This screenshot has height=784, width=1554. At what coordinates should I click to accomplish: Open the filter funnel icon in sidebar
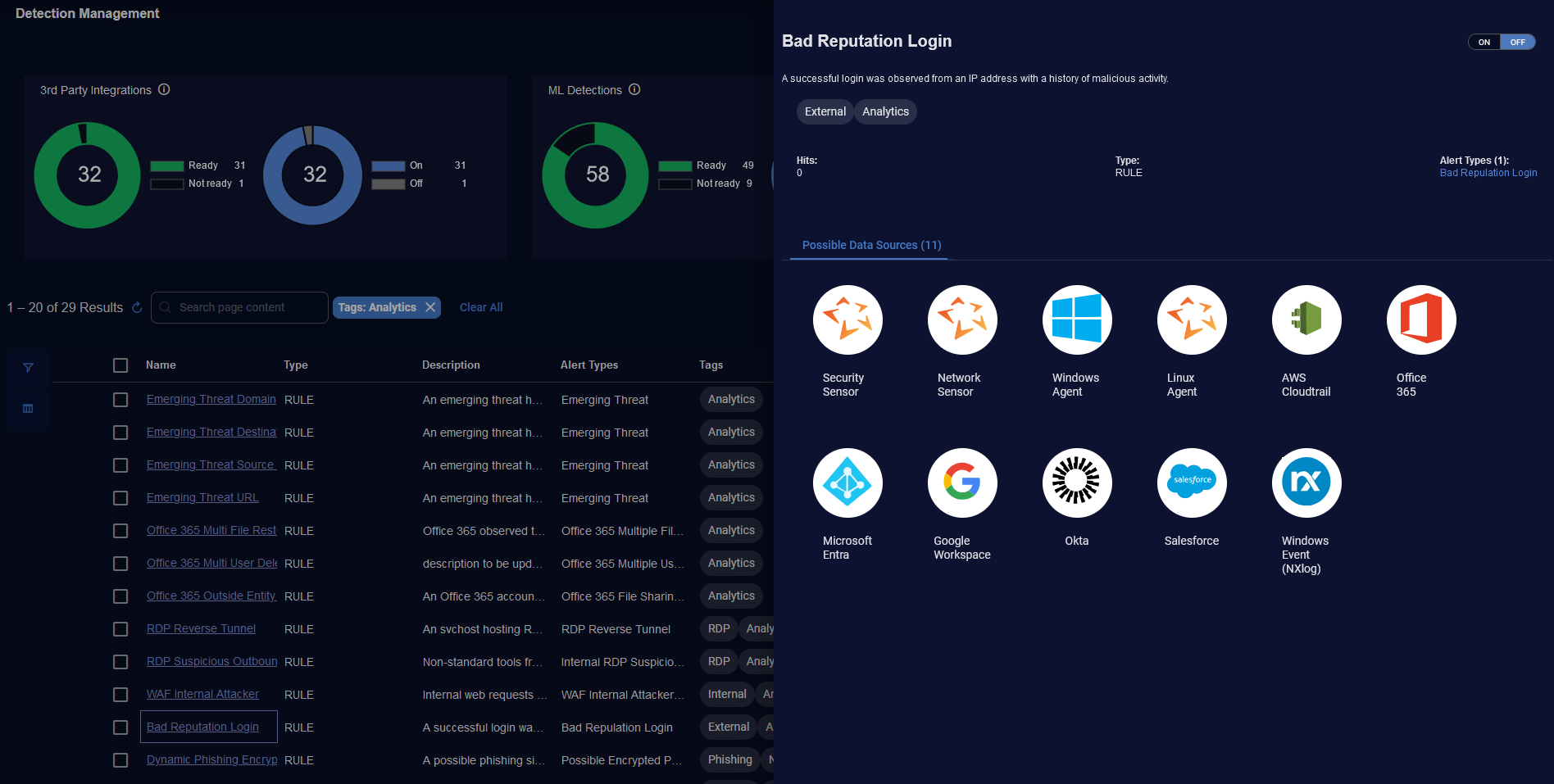(28, 368)
